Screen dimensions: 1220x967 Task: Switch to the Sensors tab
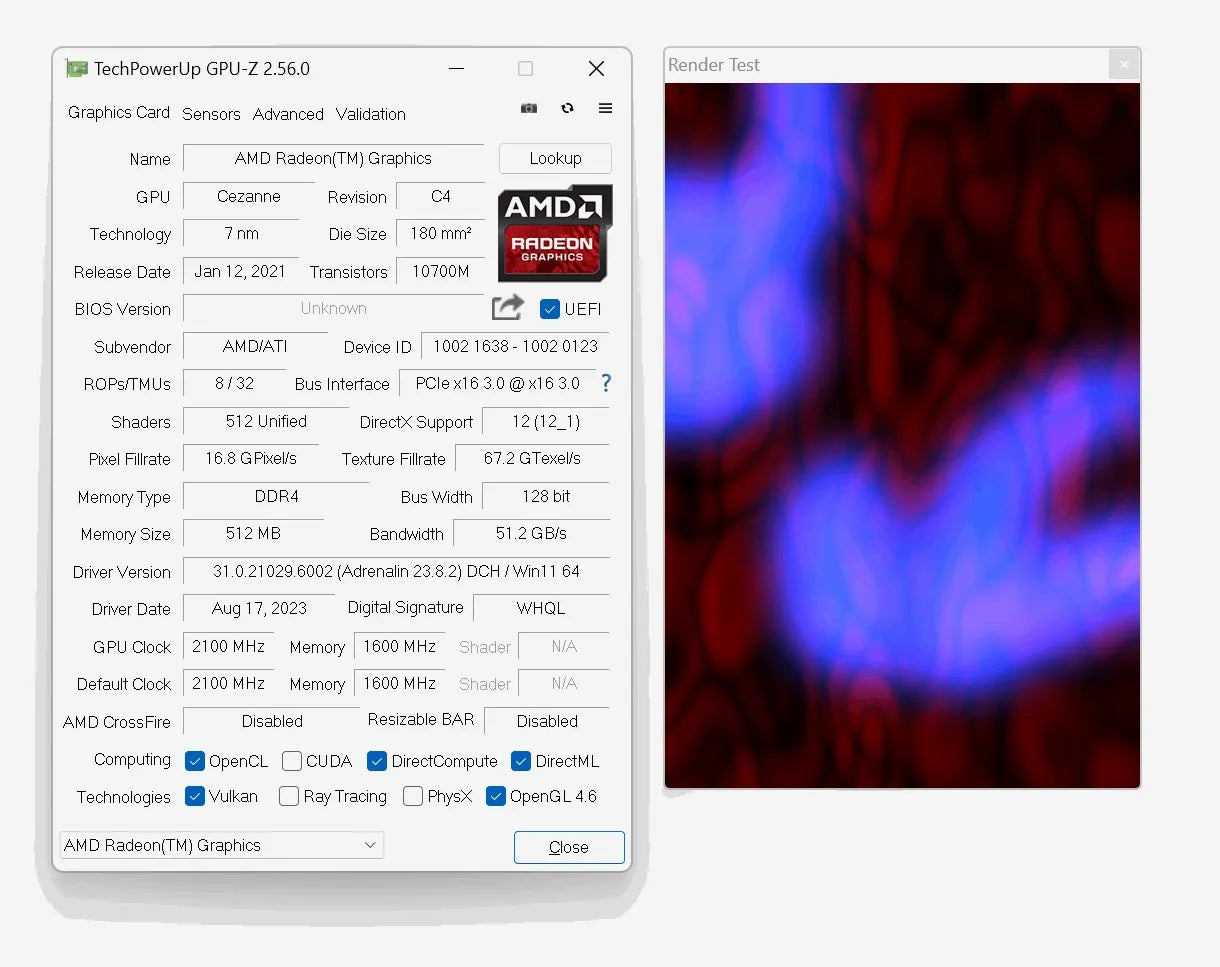[211, 114]
